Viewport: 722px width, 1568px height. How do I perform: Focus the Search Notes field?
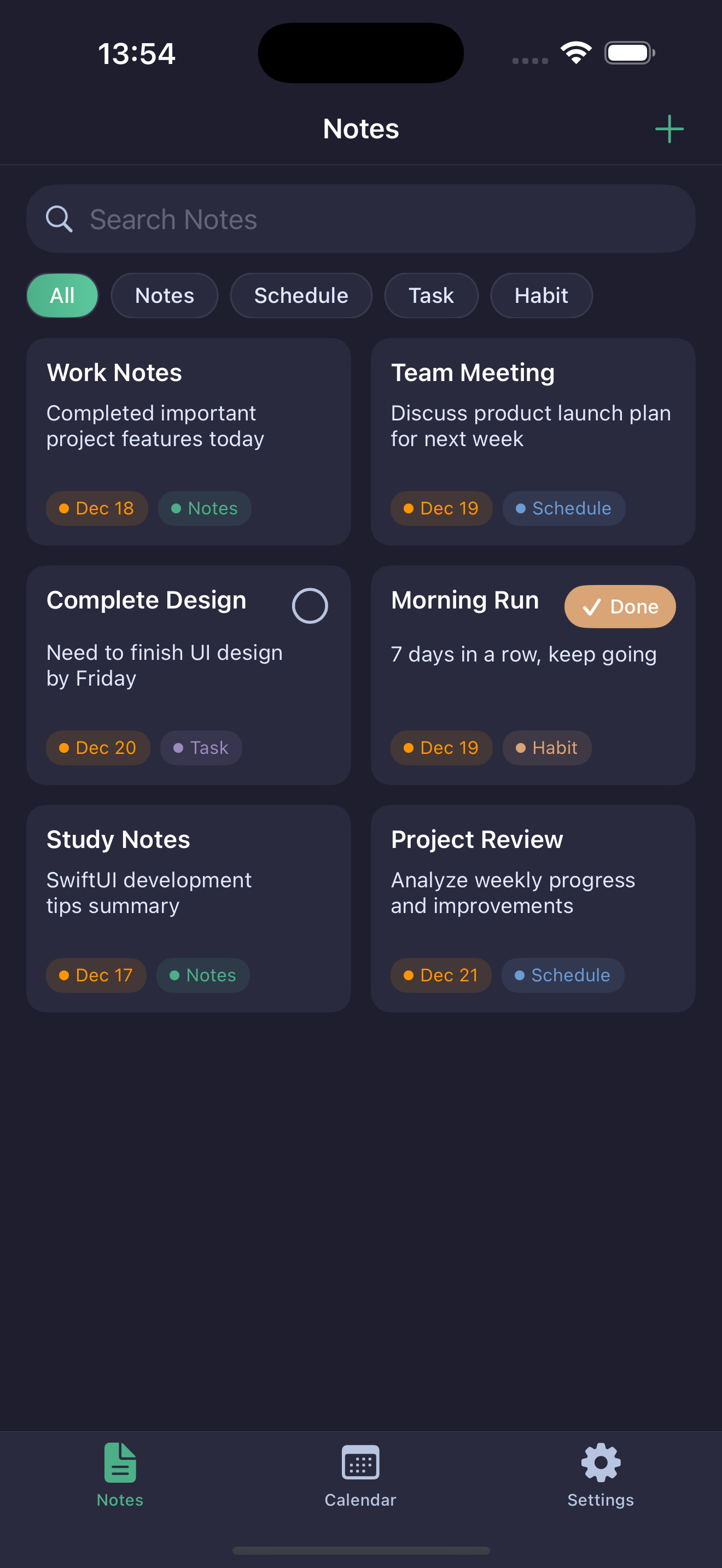click(x=361, y=219)
